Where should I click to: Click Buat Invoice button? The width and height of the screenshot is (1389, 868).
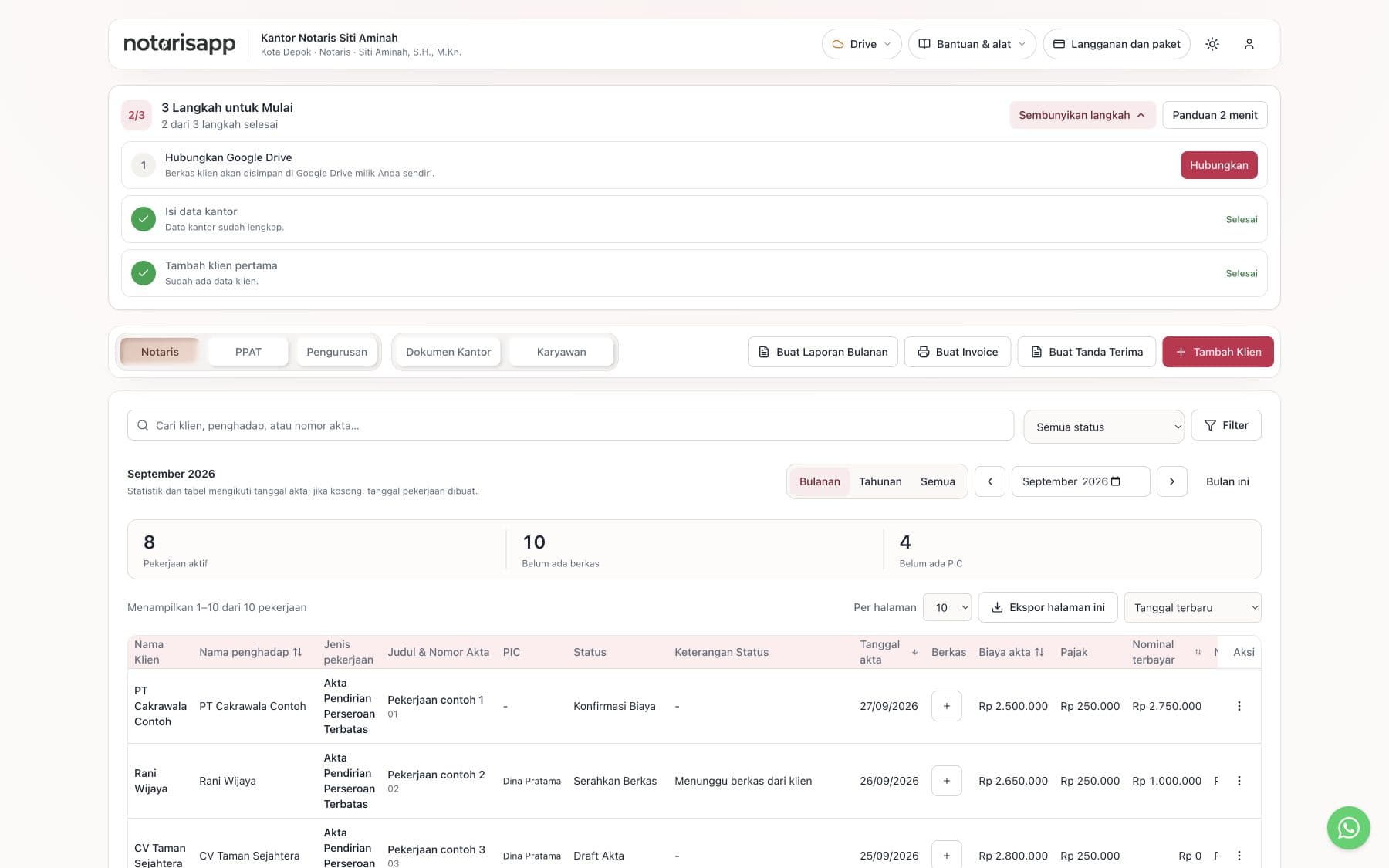(x=957, y=352)
